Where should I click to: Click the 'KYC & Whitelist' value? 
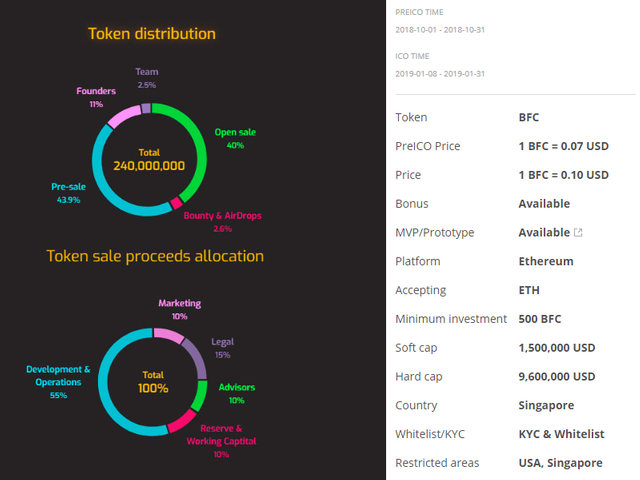561,434
